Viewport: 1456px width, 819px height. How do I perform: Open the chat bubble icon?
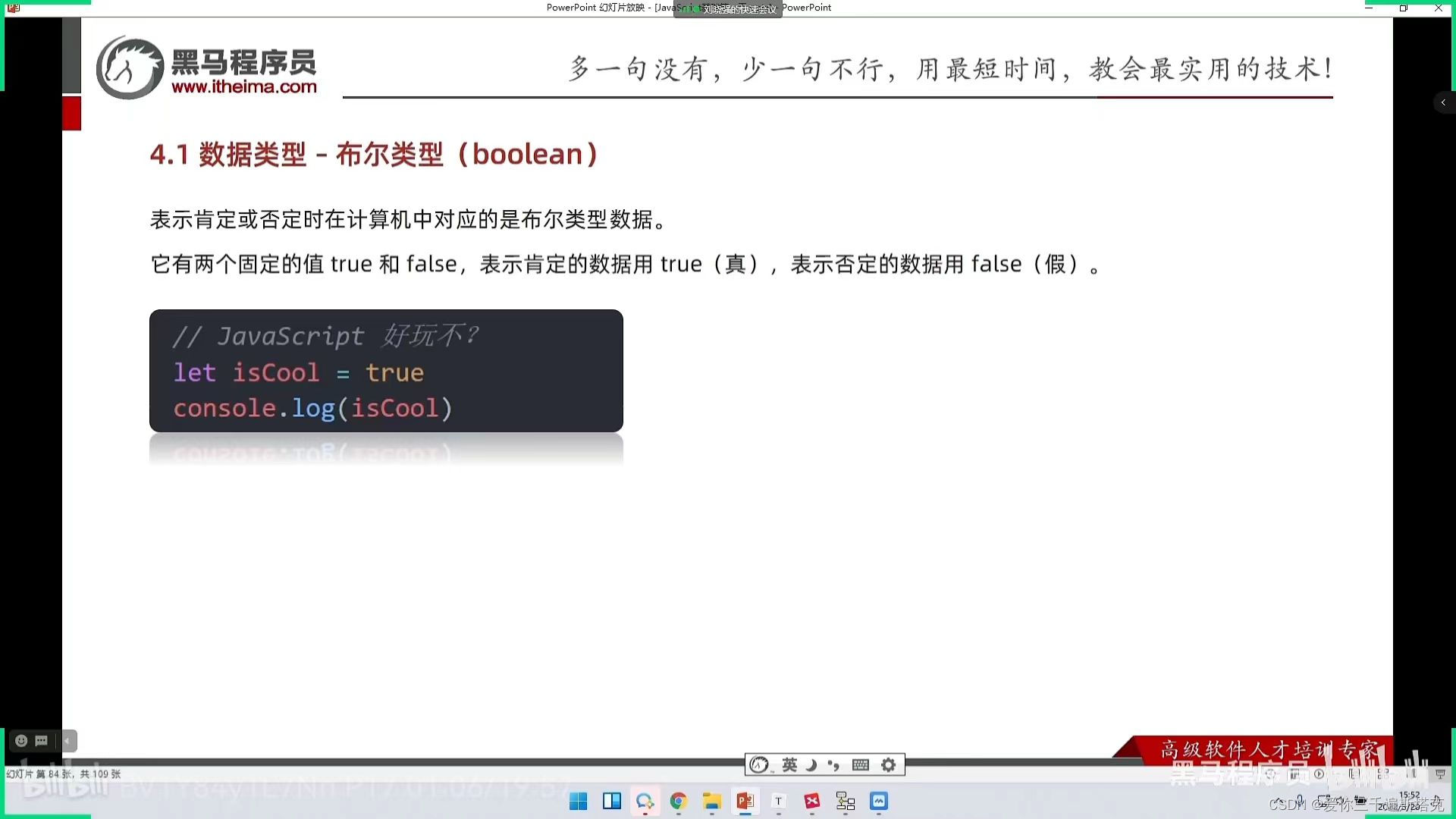tap(42, 741)
